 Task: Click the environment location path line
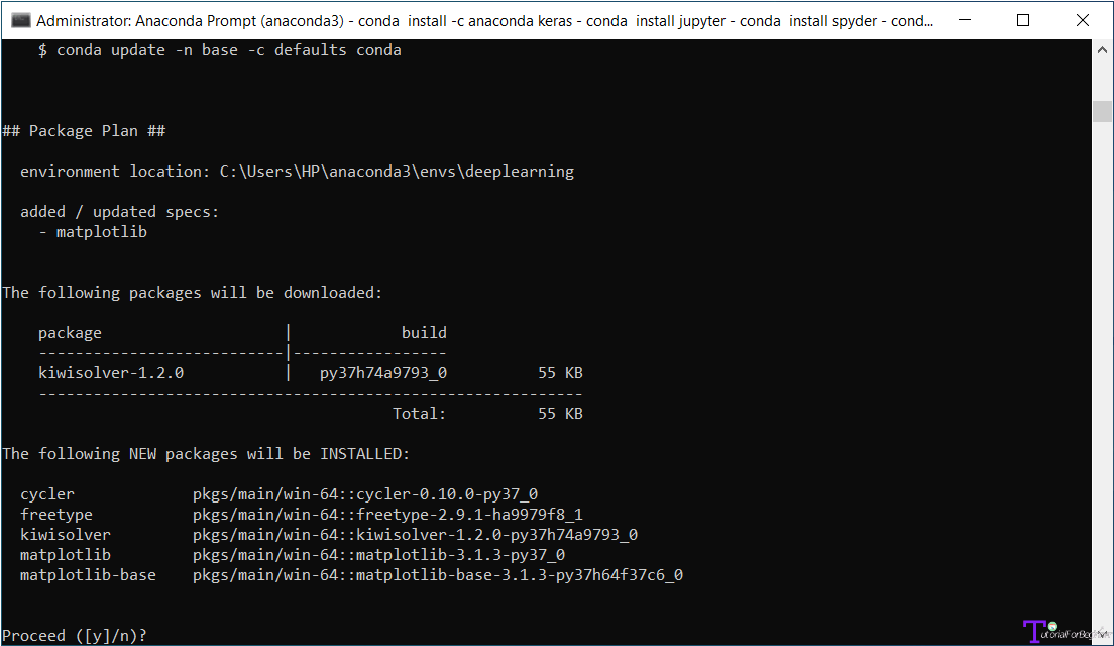point(297,171)
